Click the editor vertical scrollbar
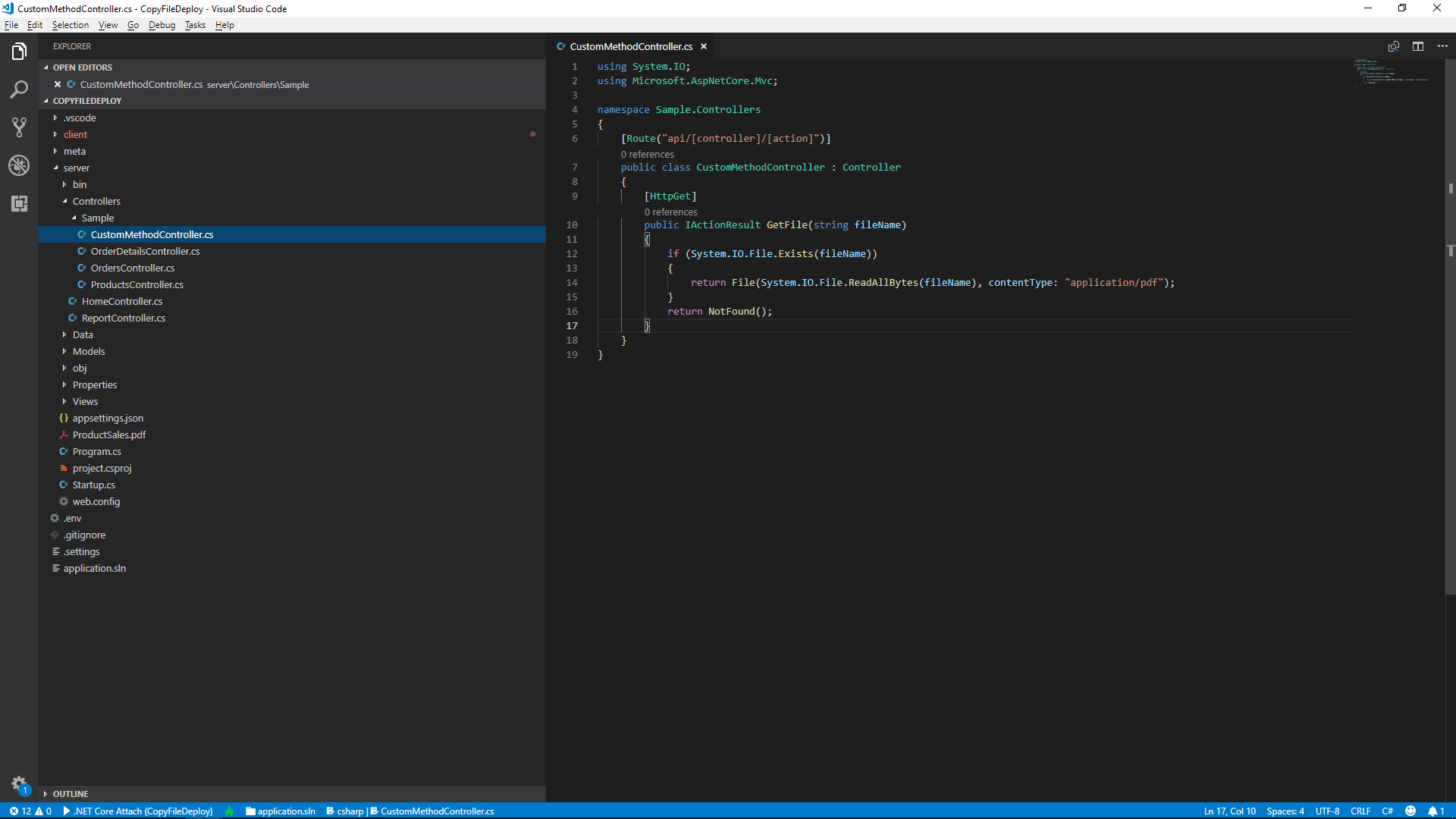This screenshot has width=1456, height=819. click(x=1451, y=326)
